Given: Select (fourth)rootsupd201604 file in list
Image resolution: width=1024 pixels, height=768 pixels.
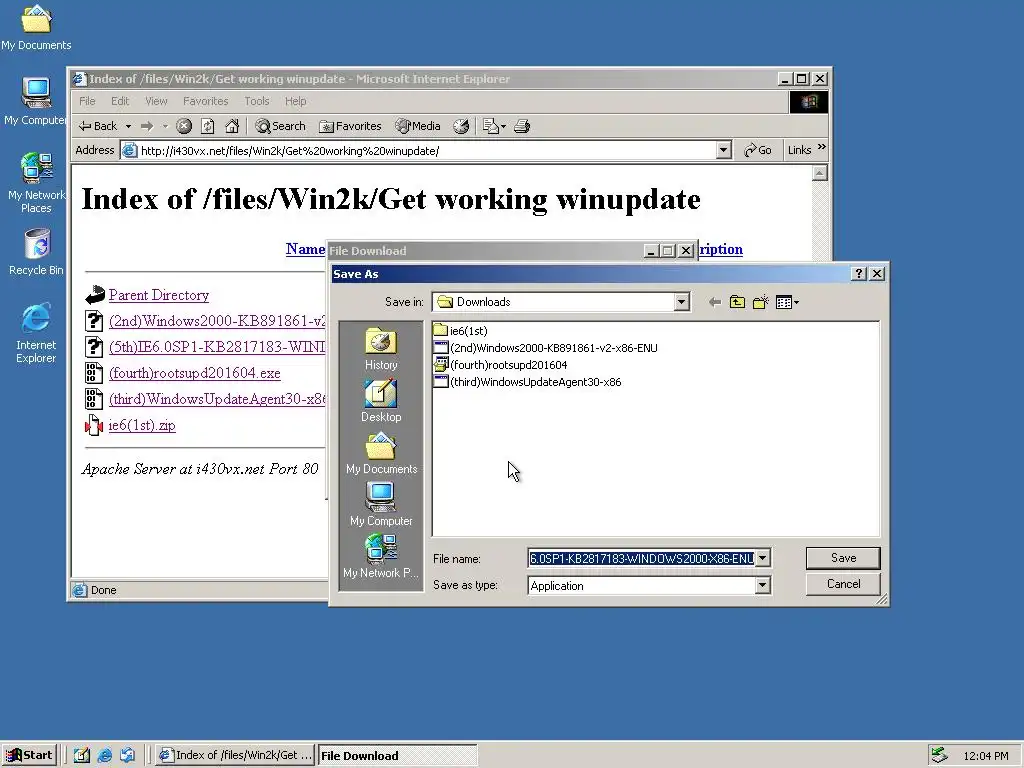Looking at the screenshot, I should 500,364.
